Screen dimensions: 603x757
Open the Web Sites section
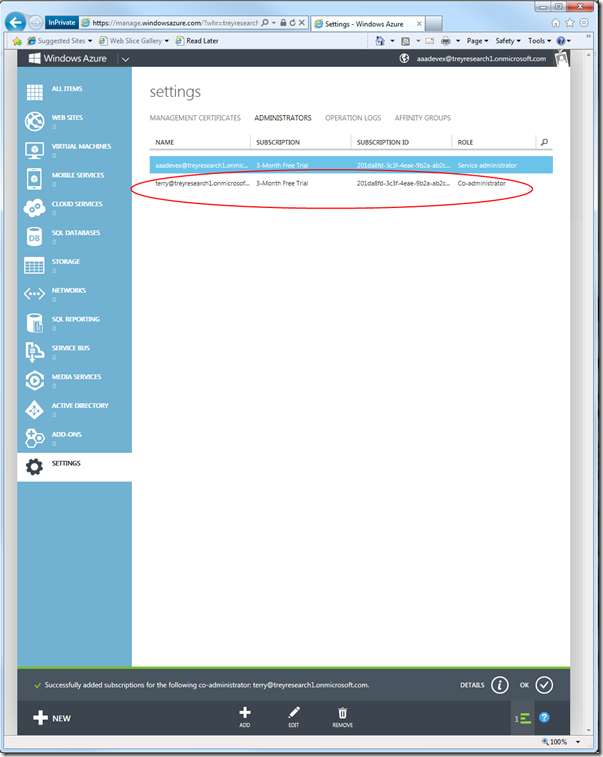[74, 121]
